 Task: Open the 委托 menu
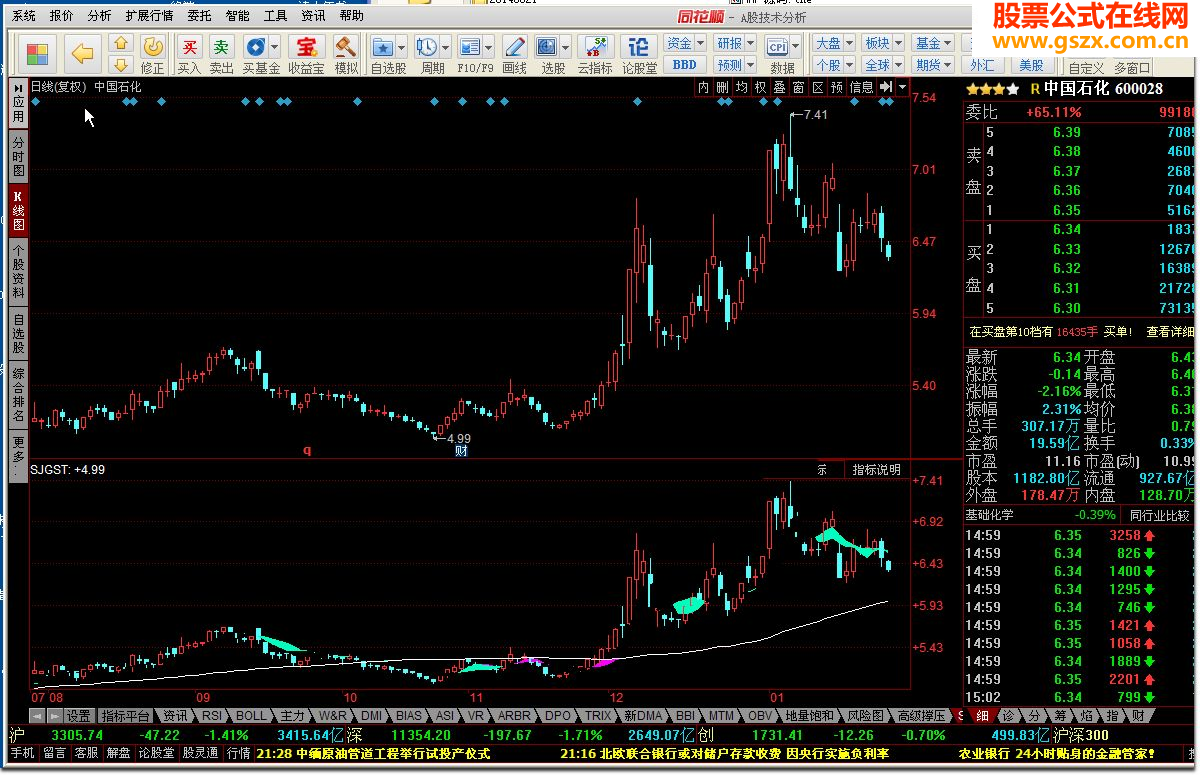[199, 16]
